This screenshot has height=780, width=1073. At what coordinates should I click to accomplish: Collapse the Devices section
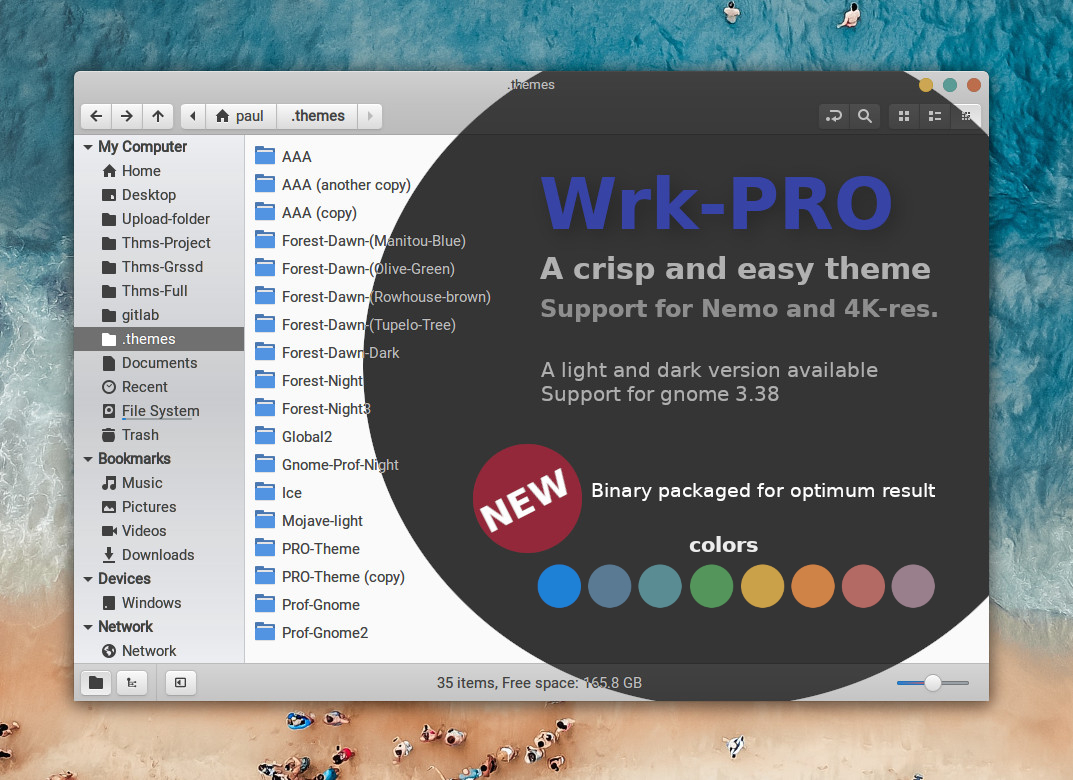click(88, 579)
